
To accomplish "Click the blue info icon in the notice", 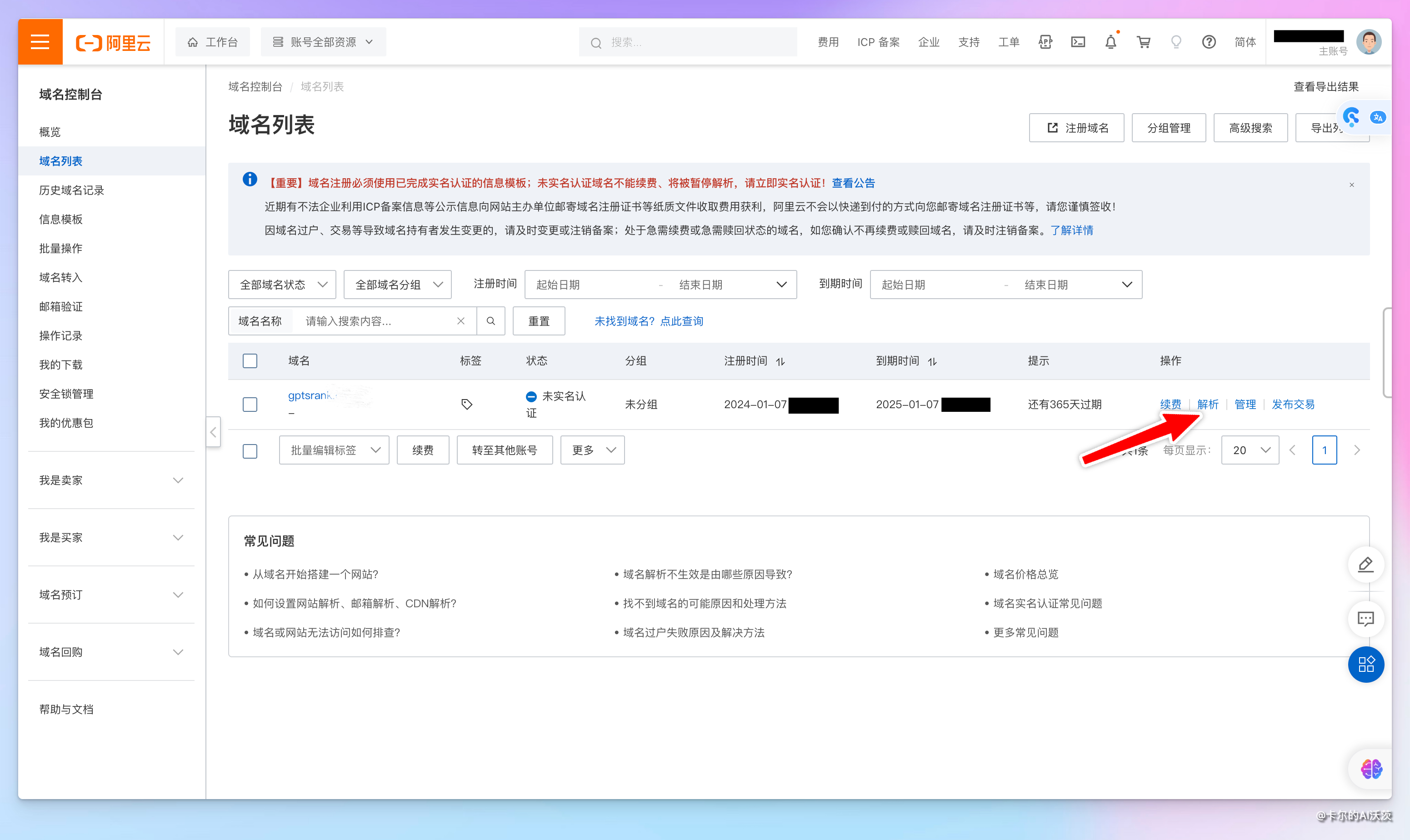I will click(x=250, y=180).
